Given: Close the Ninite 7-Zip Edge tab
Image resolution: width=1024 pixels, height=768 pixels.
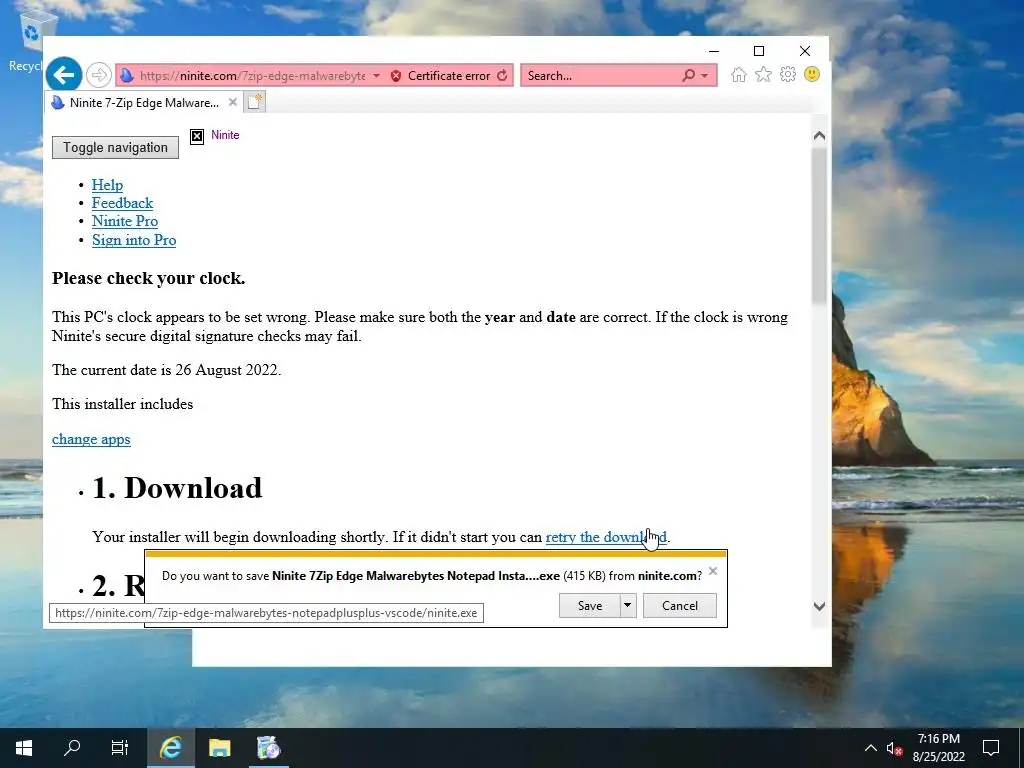Looking at the screenshot, I should [232, 103].
